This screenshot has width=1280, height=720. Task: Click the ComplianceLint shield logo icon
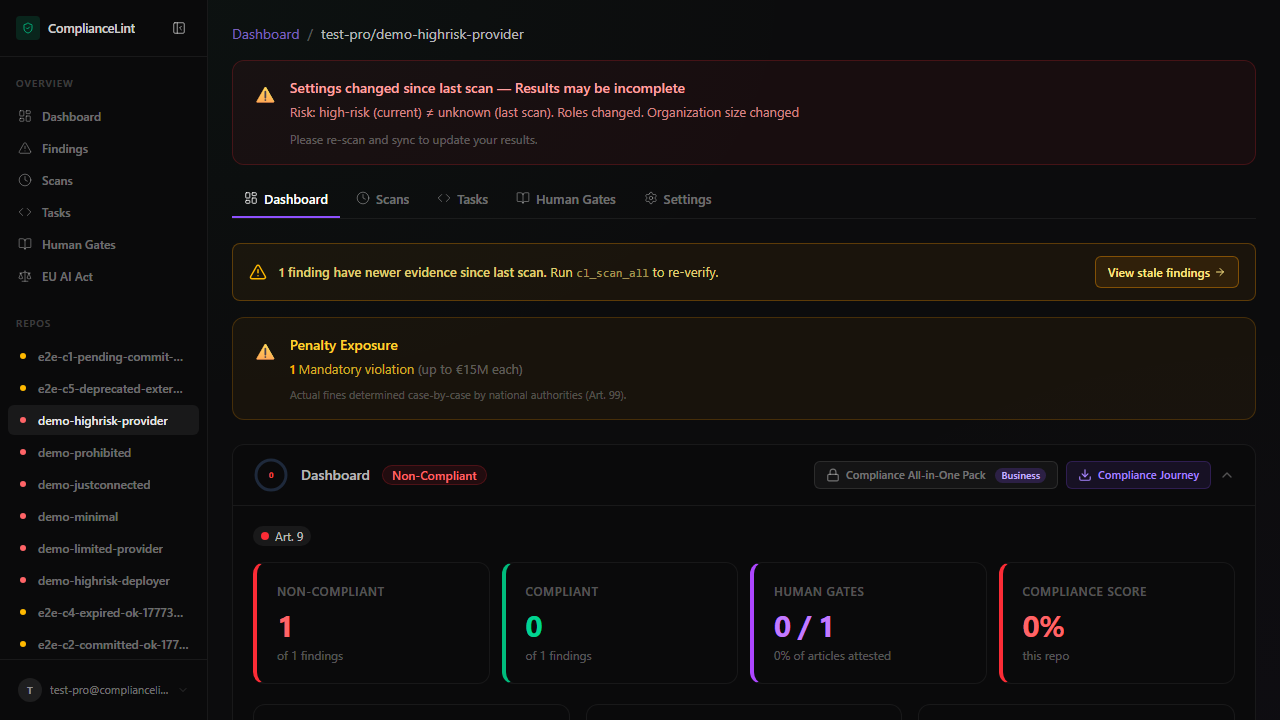[x=28, y=29]
